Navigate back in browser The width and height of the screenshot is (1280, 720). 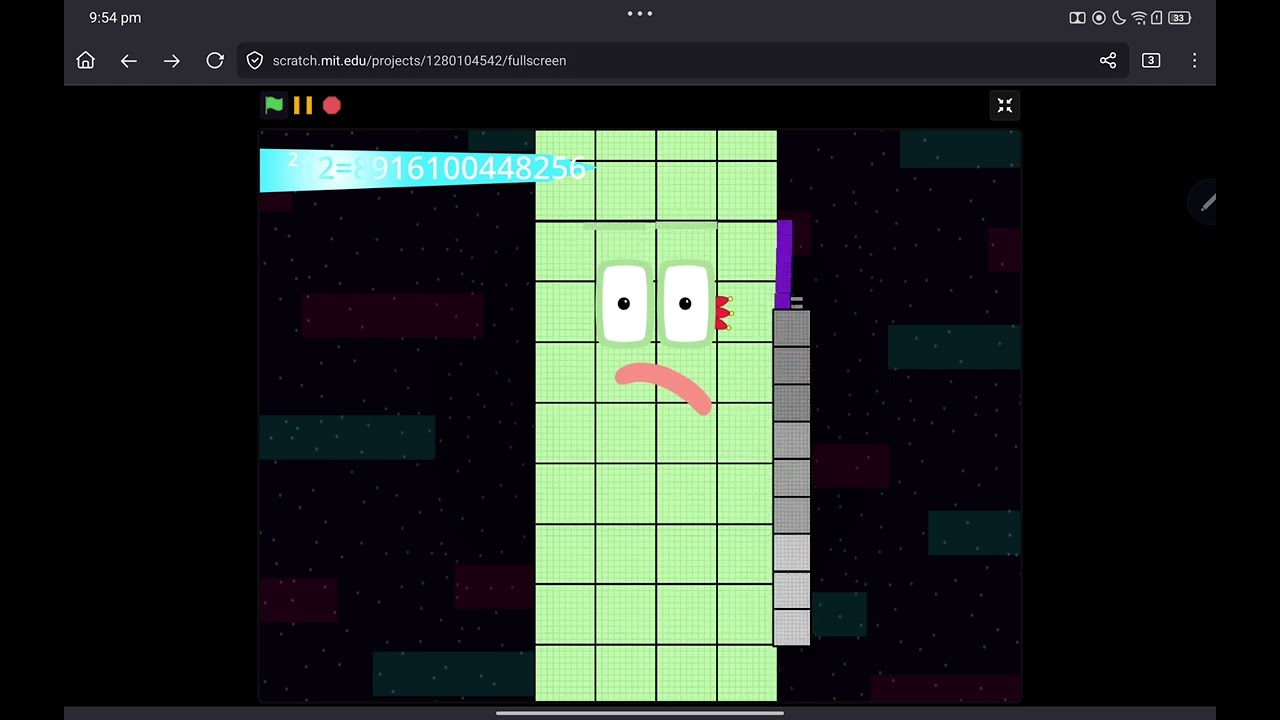[129, 61]
